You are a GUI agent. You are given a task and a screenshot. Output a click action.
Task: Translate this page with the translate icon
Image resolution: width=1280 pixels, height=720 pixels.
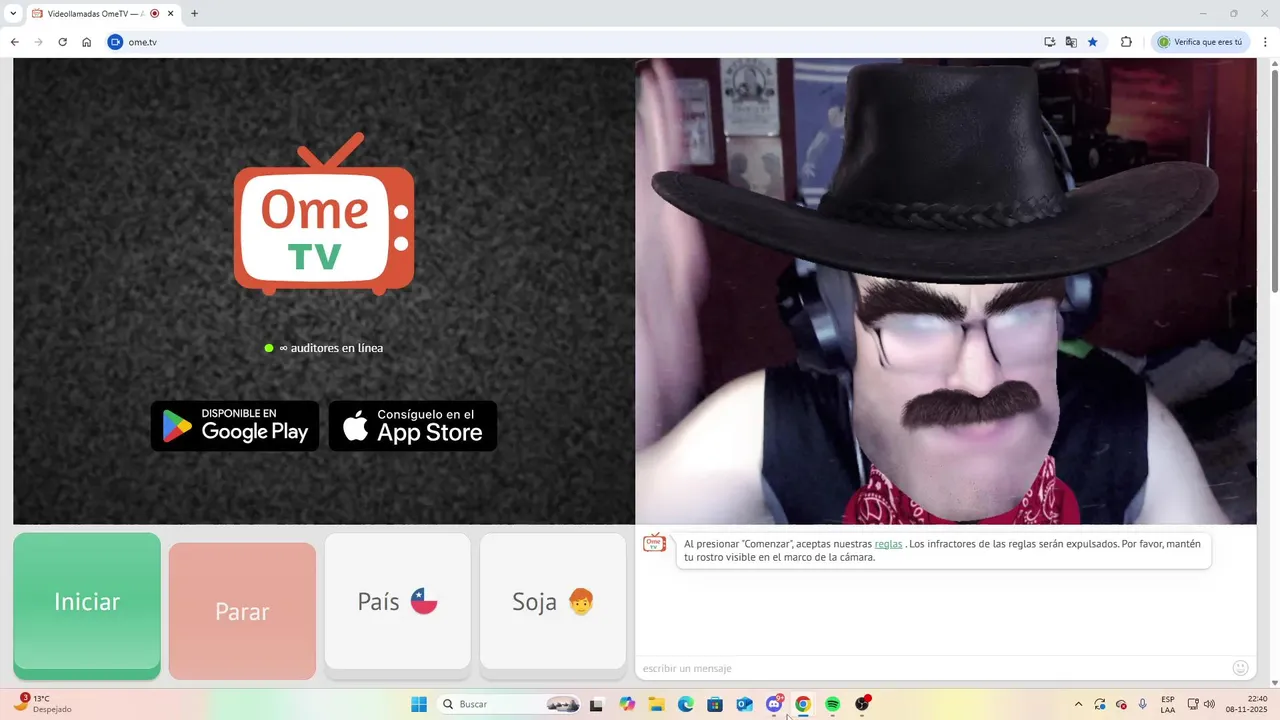coord(1071,42)
